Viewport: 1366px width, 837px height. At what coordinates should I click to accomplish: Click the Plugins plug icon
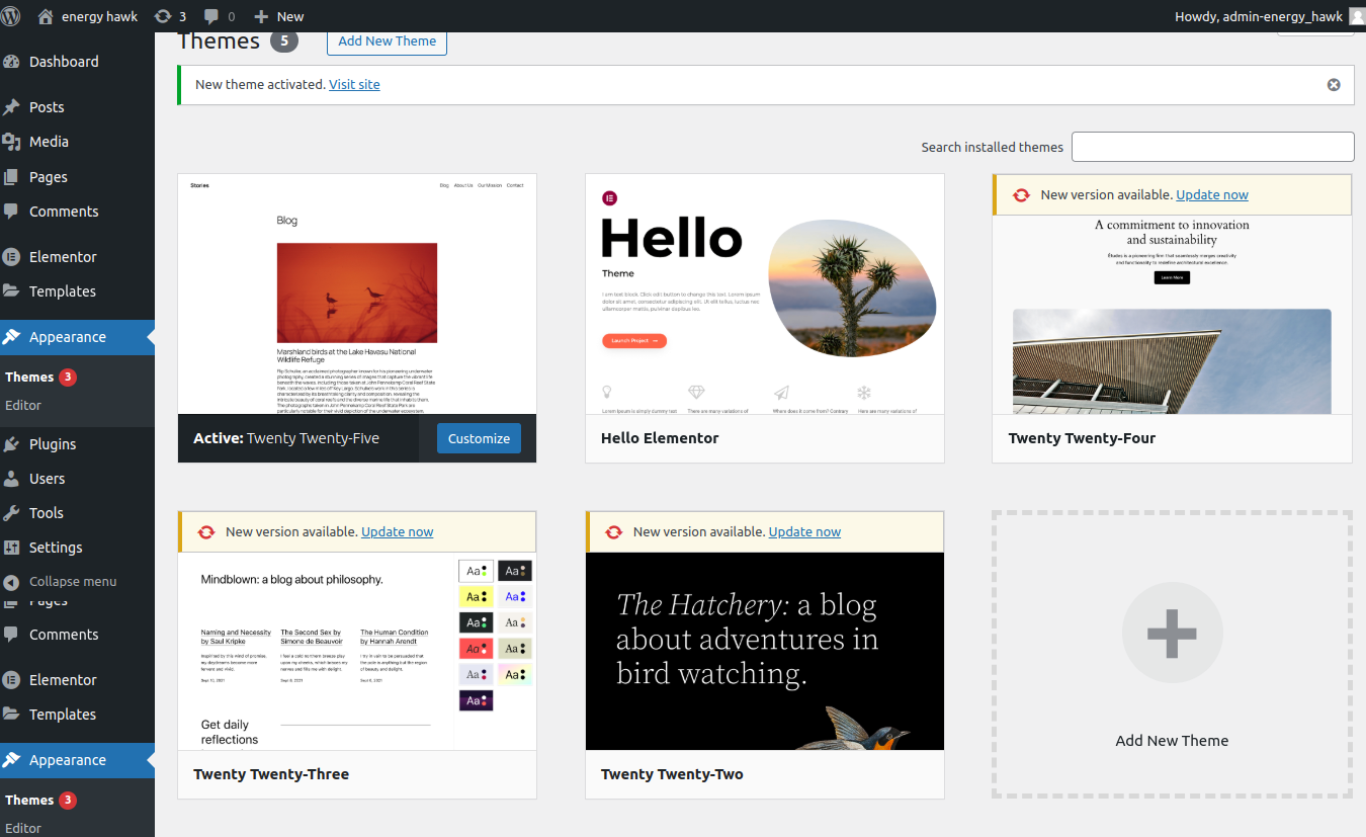click(12, 444)
